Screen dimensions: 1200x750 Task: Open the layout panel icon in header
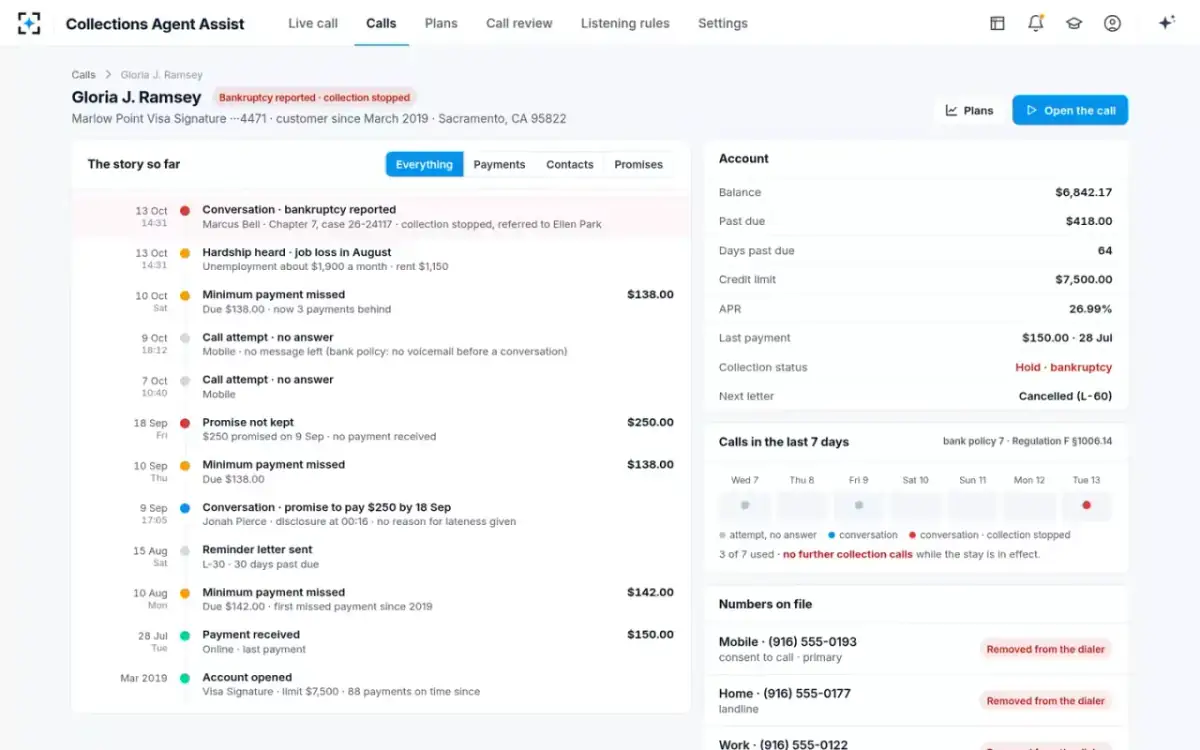coord(997,23)
